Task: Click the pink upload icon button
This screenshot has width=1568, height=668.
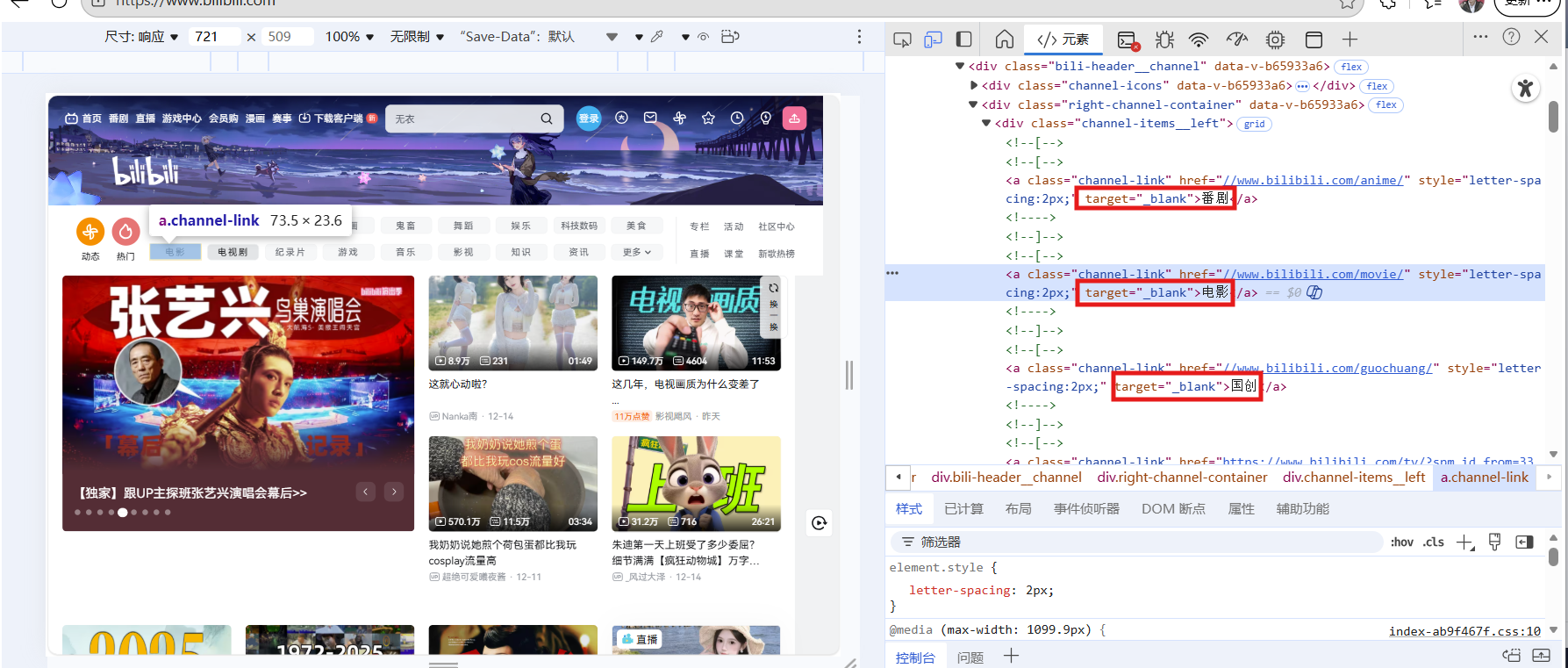Action: point(794,119)
